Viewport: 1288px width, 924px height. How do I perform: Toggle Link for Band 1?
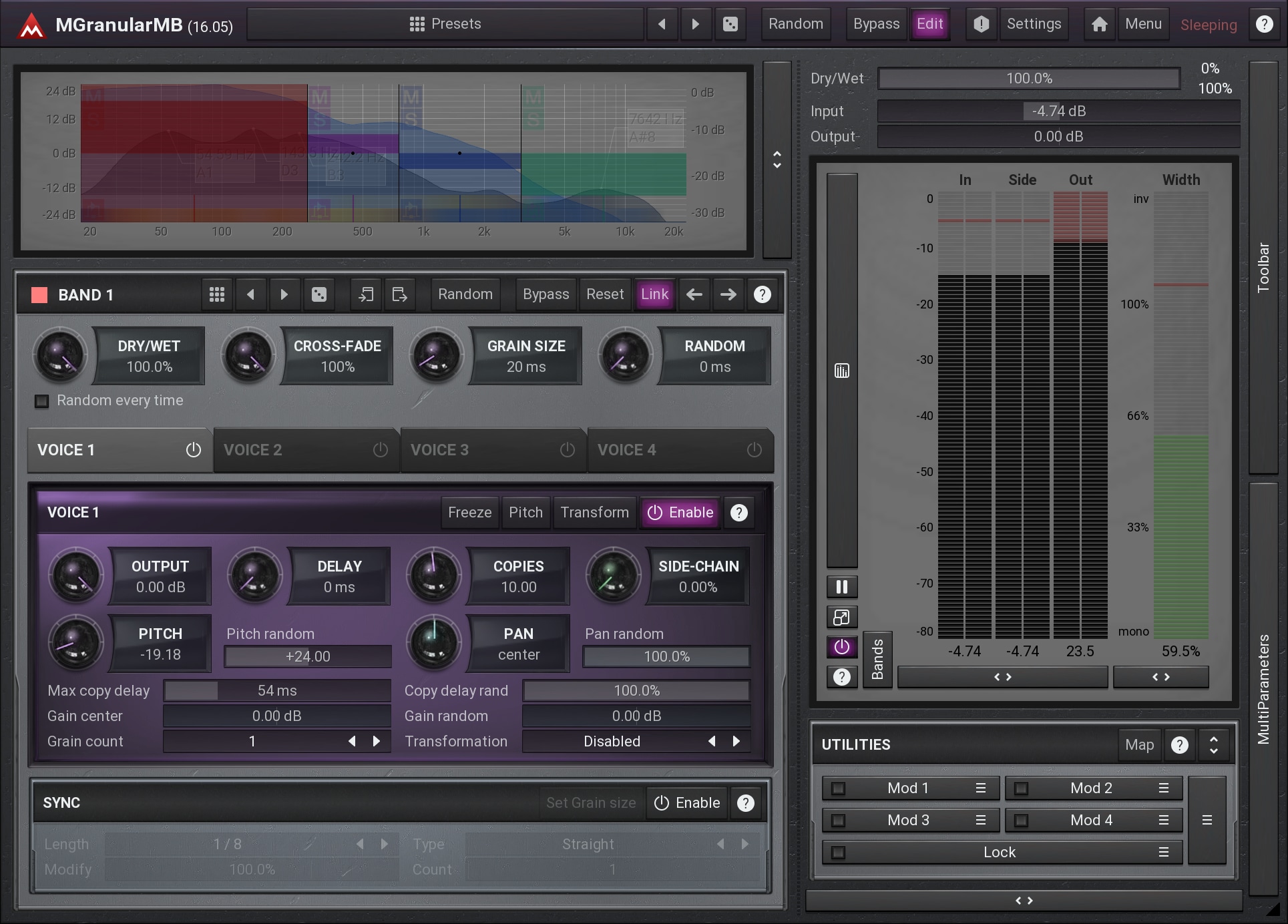coord(654,294)
